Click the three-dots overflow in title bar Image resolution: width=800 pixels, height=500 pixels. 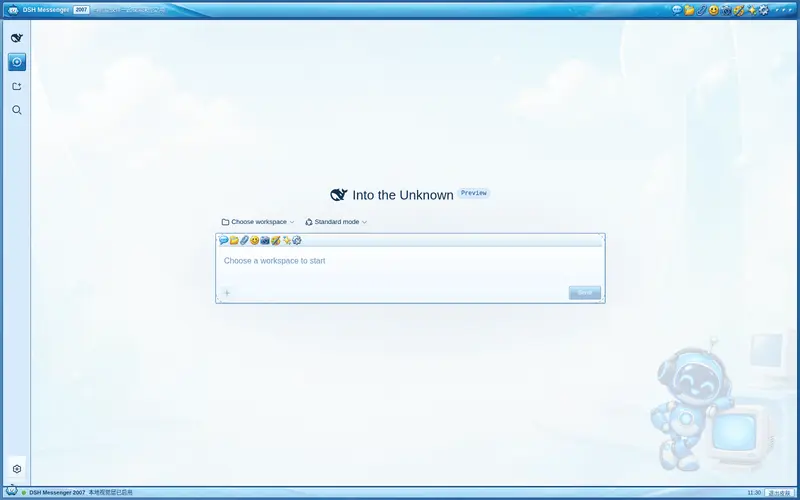pos(783,10)
